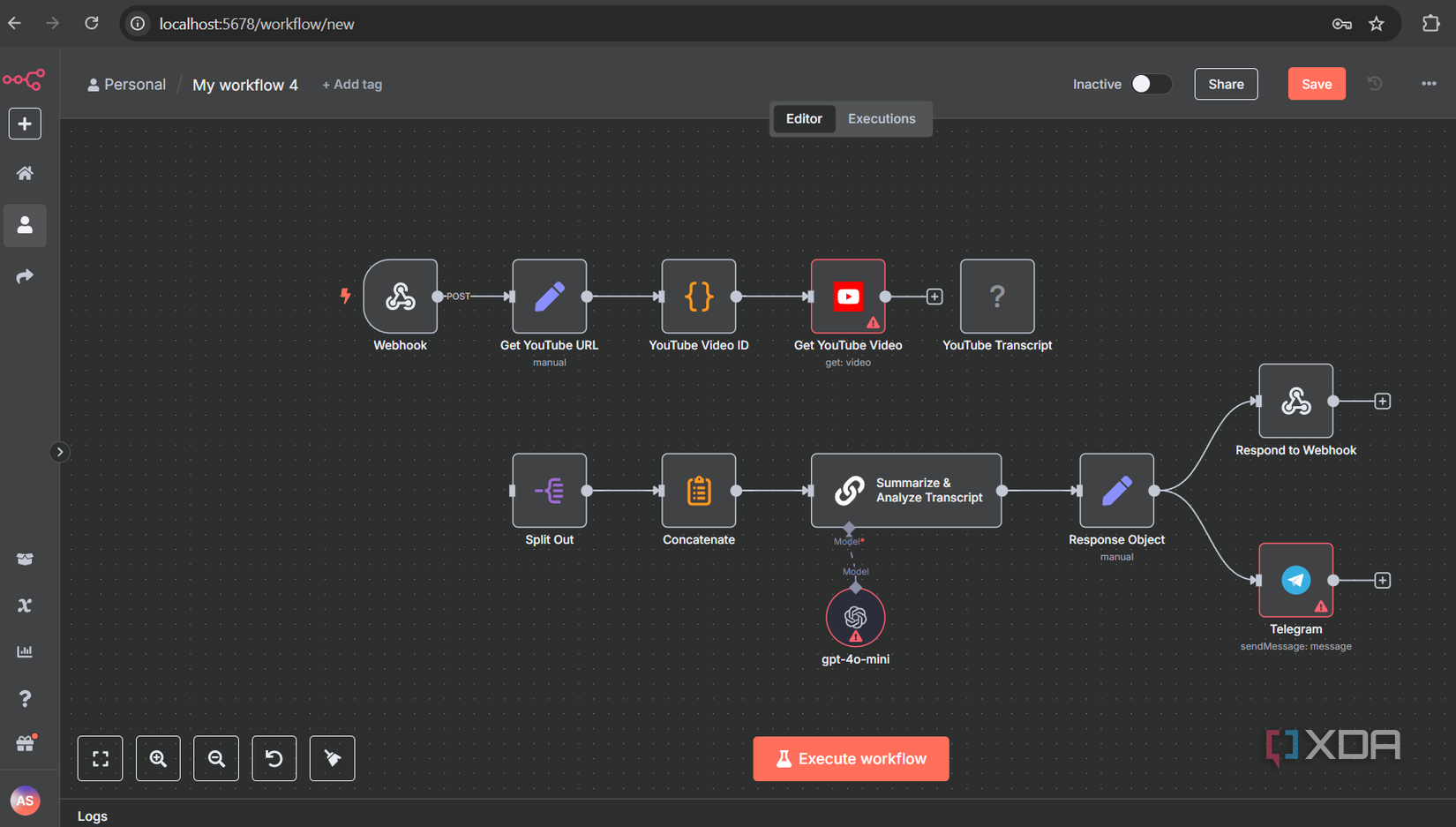Screen dimensions: 1456x827
Task: Select the Telegram node
Action: click(x=1295, y=580)
